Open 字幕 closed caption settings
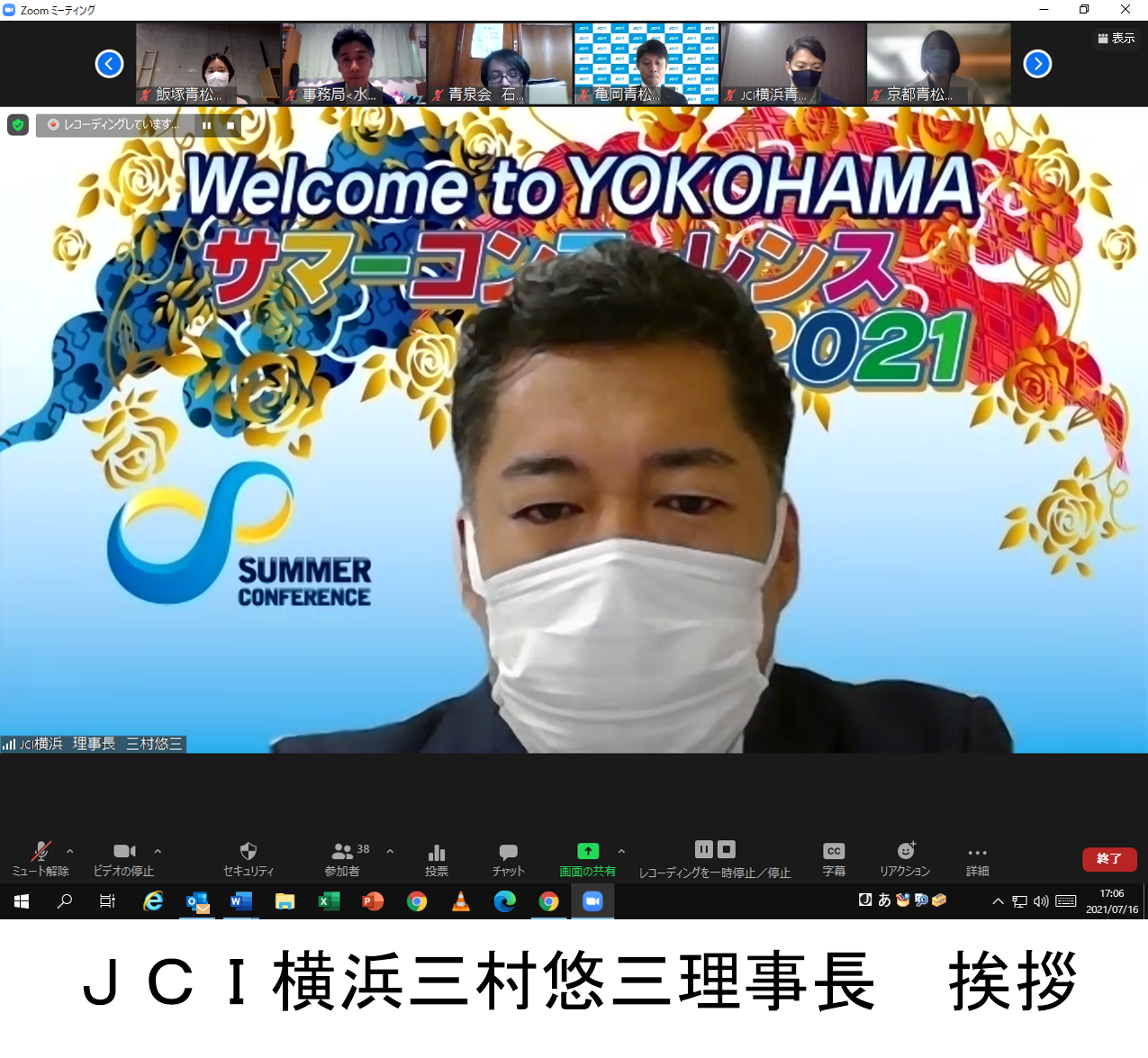This screenshot has height=1058, width=1148. (x=834, y=858)
